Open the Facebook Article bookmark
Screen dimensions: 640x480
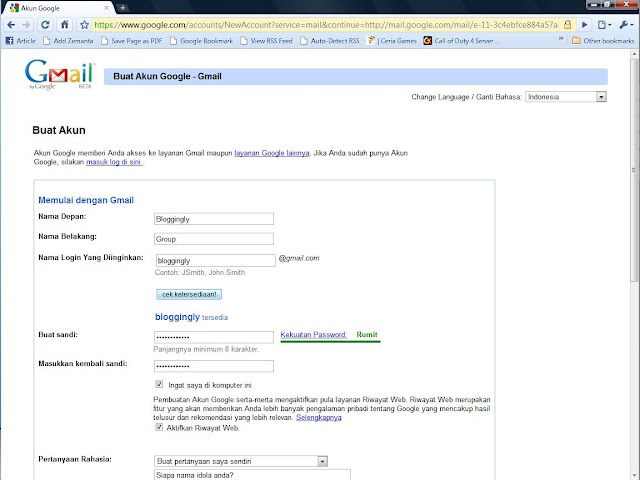[20, 41]
